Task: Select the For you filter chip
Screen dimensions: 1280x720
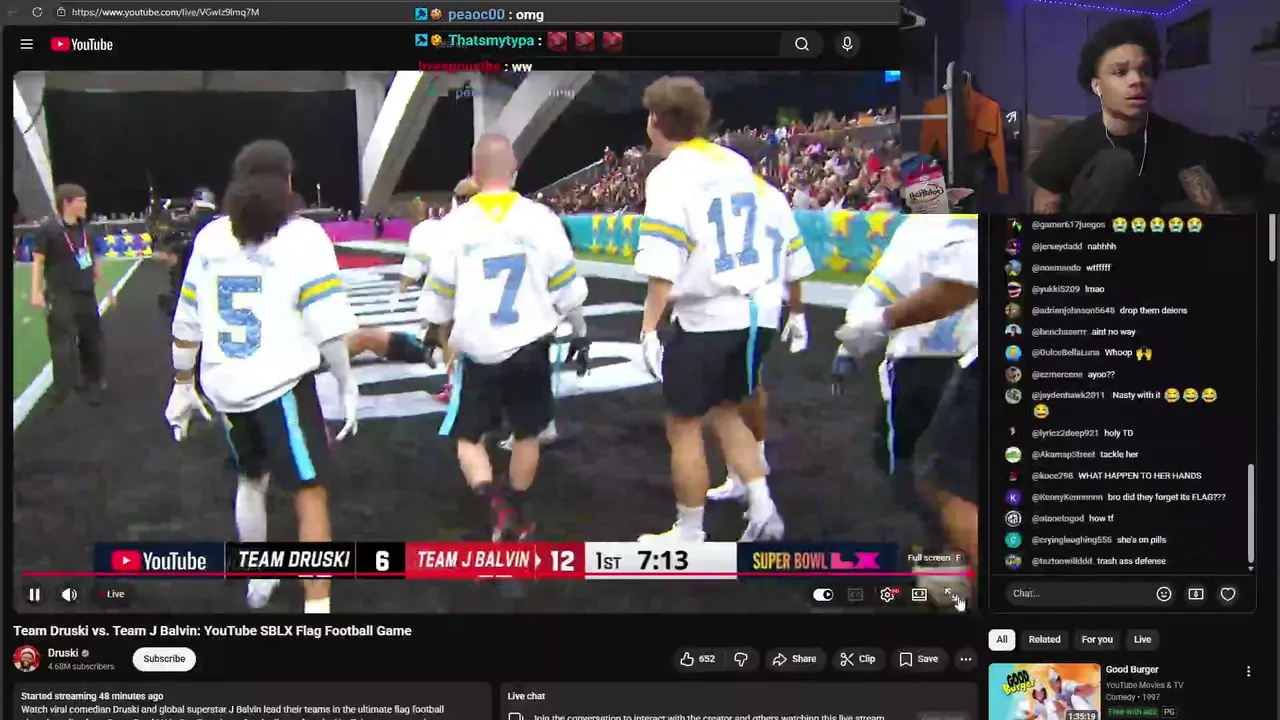Action: coord(1097,639)
